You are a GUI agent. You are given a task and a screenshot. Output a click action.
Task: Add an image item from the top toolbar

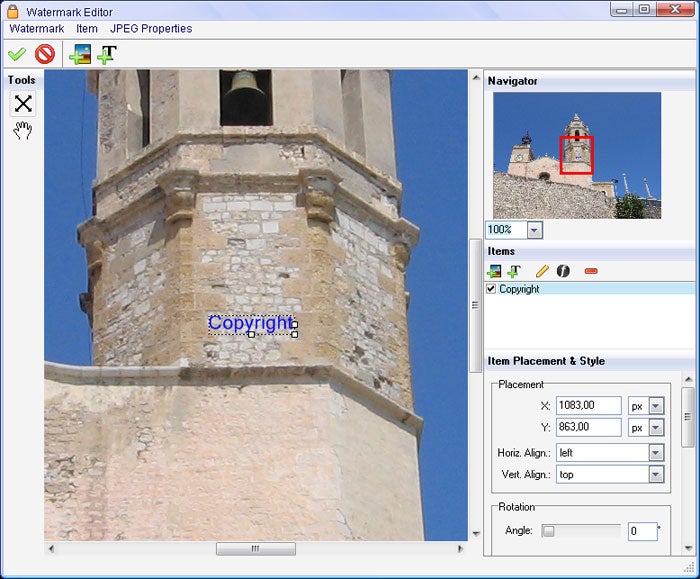click(x=79, y=54)
